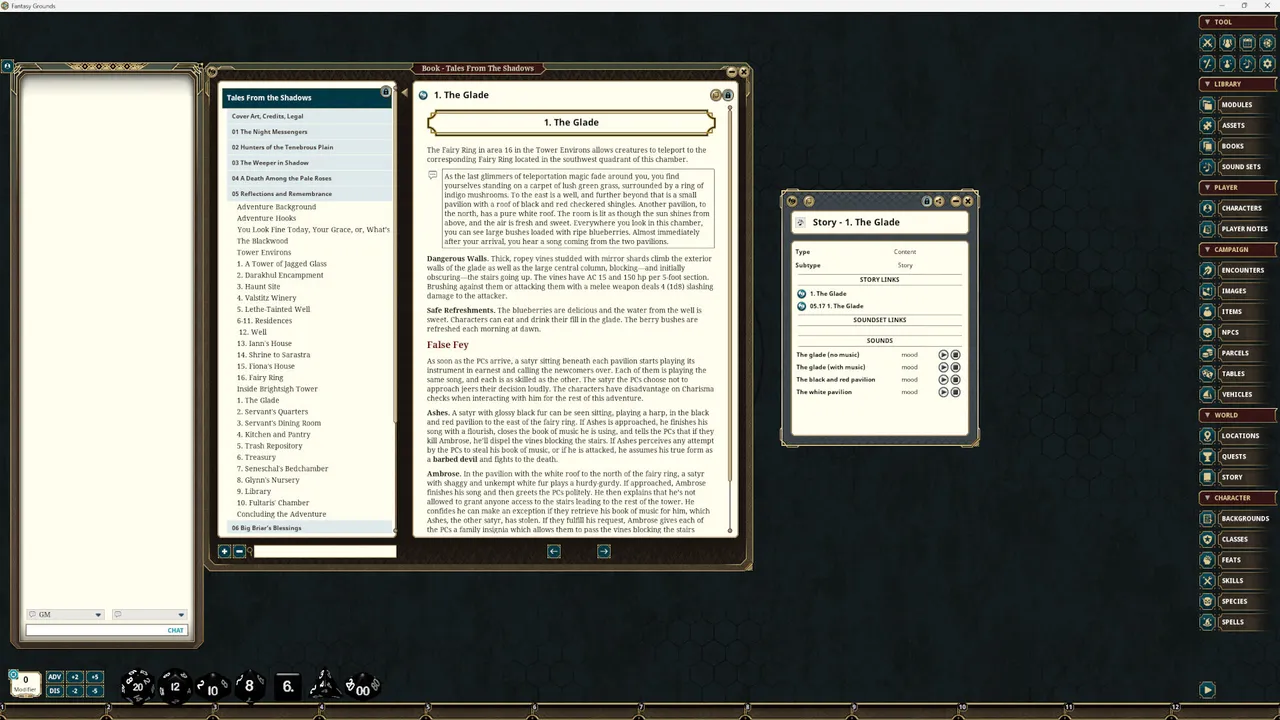Open the Characters sidebar icon
The width and height of the screenshot is (1280, 720).
point(1208,208)
